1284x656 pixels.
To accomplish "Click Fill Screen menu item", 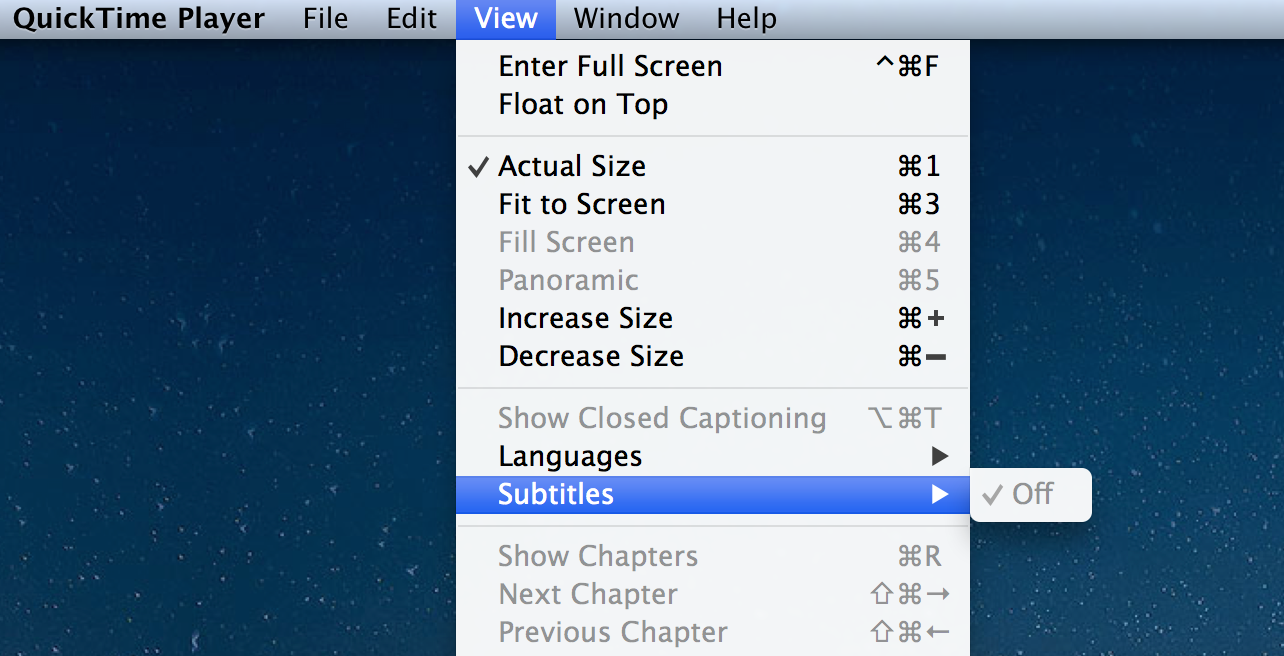I will pyautogui.click(x=566, y=242).
